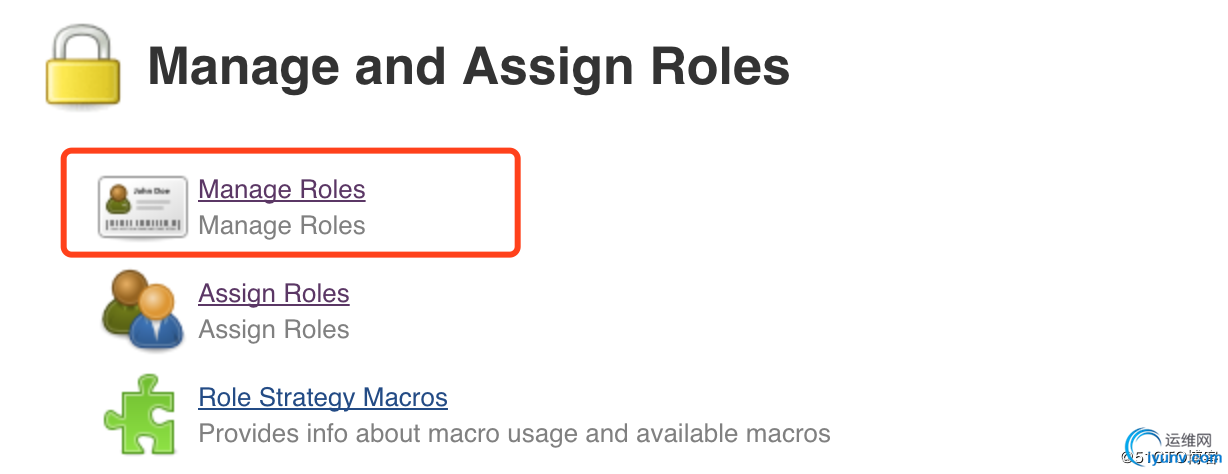Follow the Assign Roles link
Viewport: 1228px width, 474px height.
[x=274, y=293]
